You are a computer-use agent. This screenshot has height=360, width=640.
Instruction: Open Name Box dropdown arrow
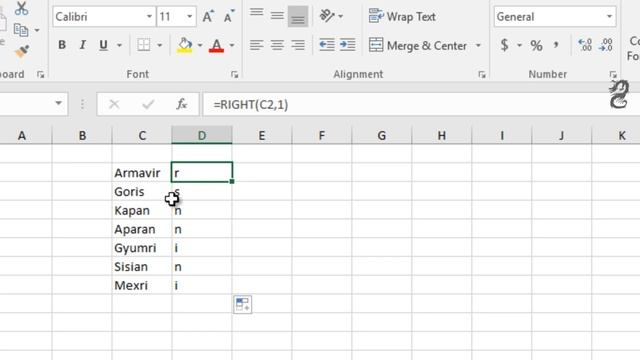point(58,103)
